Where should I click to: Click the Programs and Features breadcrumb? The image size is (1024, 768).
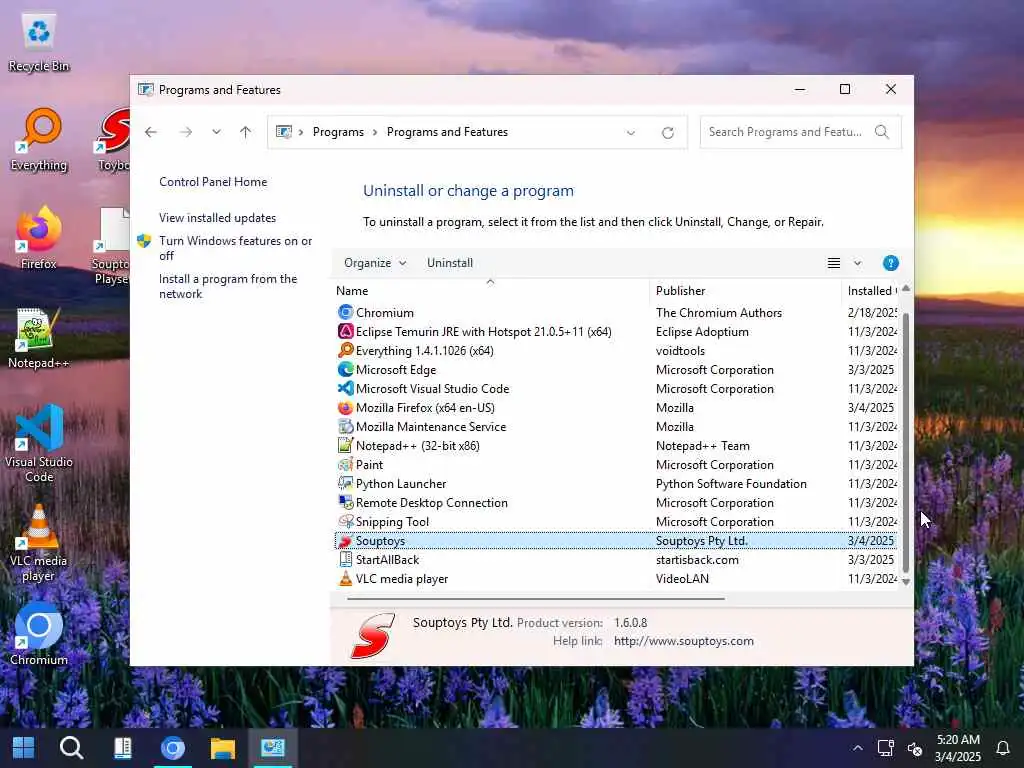[x=447, y=132]
